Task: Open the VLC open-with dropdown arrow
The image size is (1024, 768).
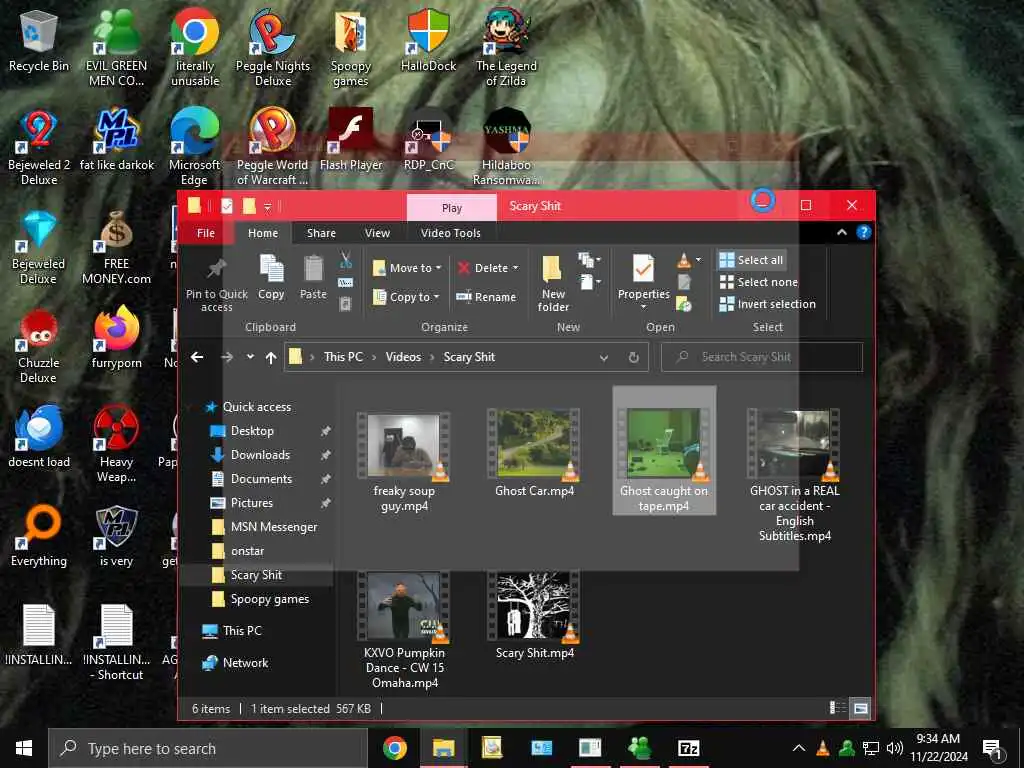Action: click(698, 260)
